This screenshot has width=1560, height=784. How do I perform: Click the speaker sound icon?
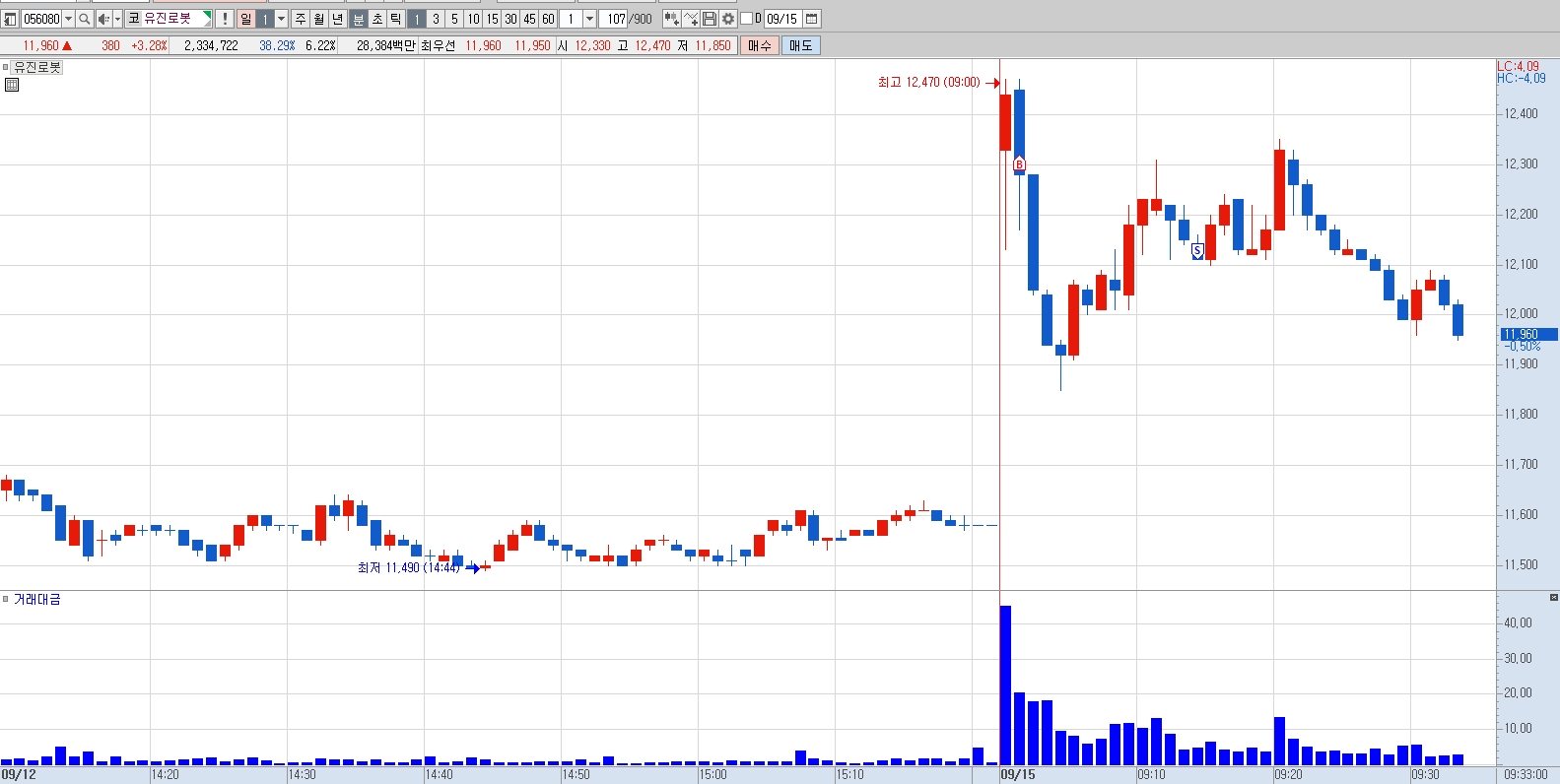click(x=103, y=19)
